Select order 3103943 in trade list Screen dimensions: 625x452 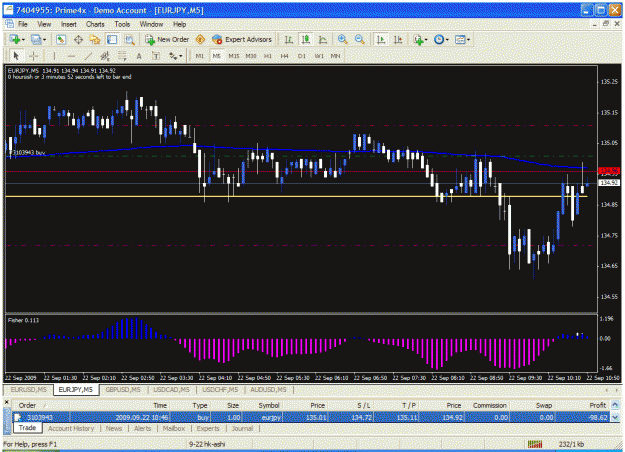point(310,417)
